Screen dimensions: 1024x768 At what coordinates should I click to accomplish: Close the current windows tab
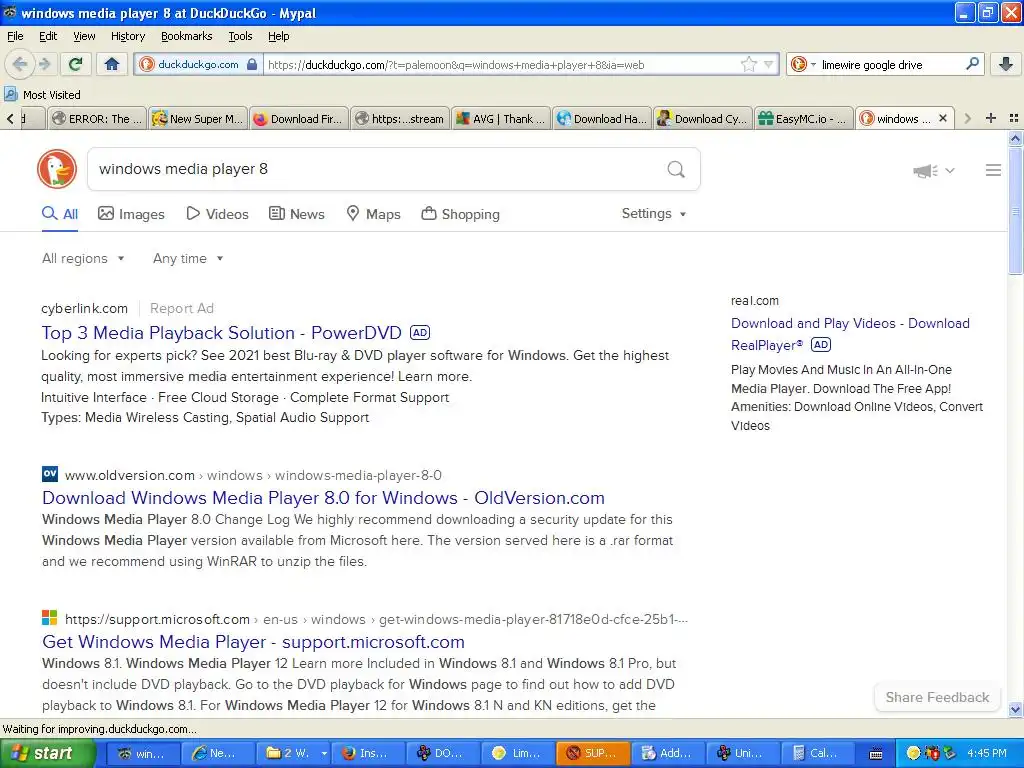tap(942, 118)
